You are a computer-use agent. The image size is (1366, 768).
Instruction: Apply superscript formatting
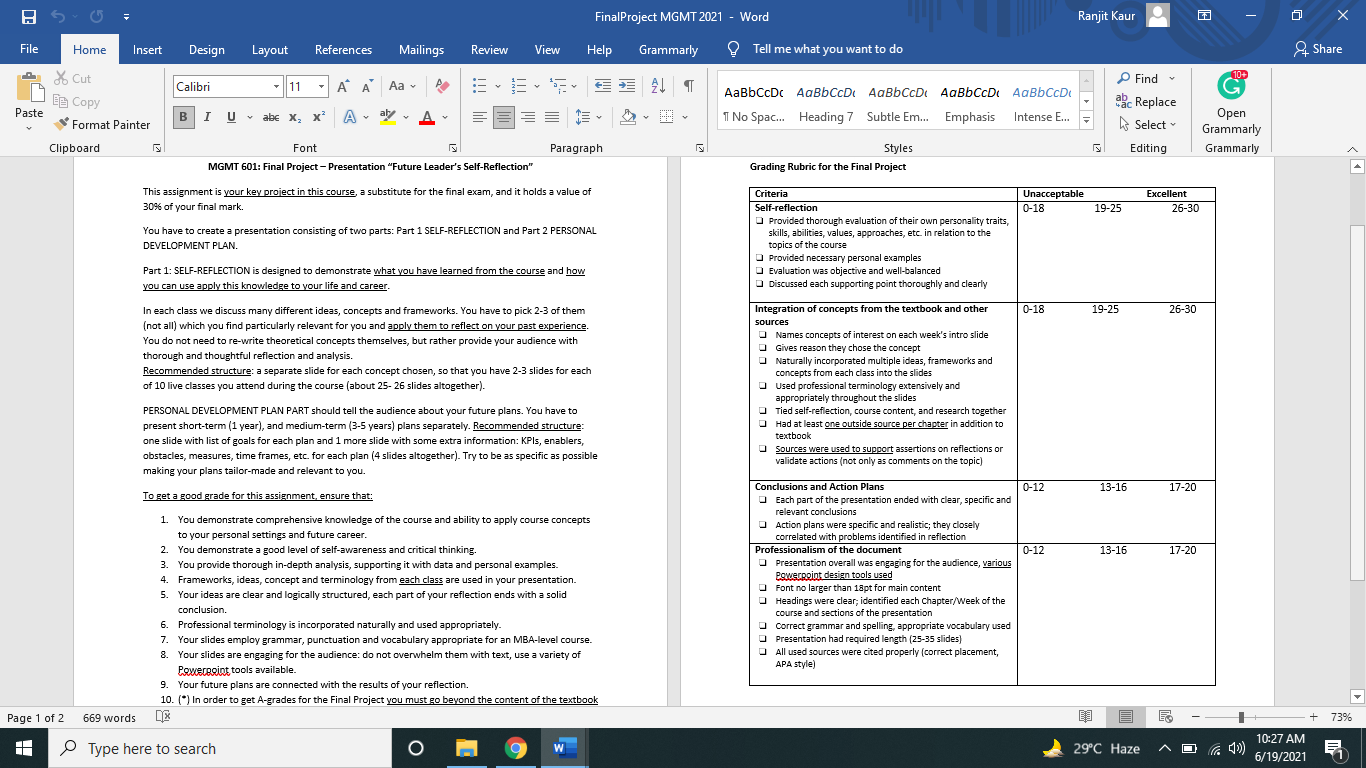pyautogui.click(x=319, y=117)
